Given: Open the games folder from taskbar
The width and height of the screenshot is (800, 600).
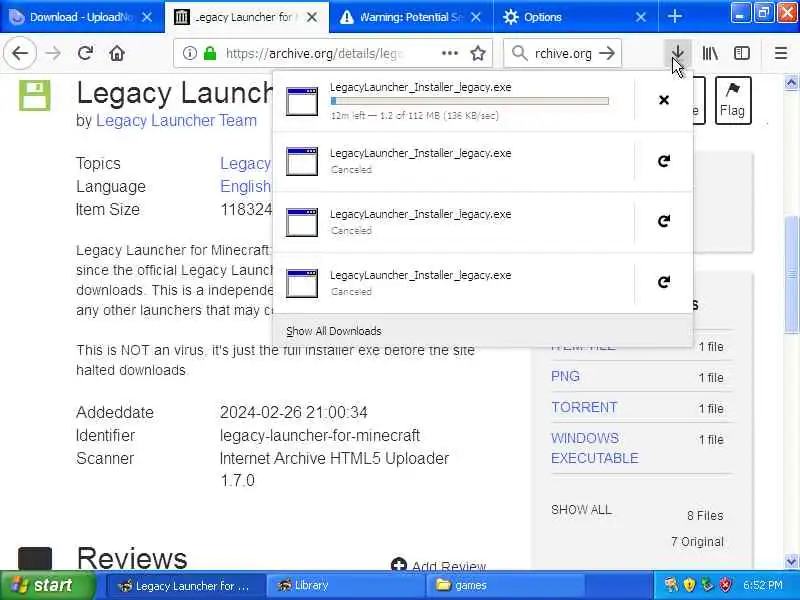Looking at the screenshot, I should point(505,585).
